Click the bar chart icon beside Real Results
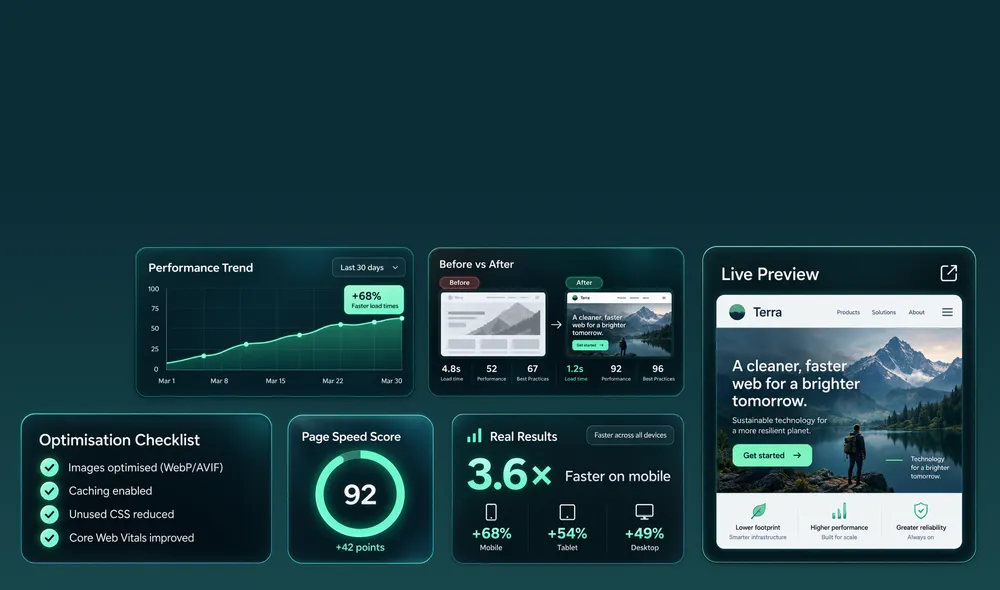1000x590 pixels. (474, 436)
